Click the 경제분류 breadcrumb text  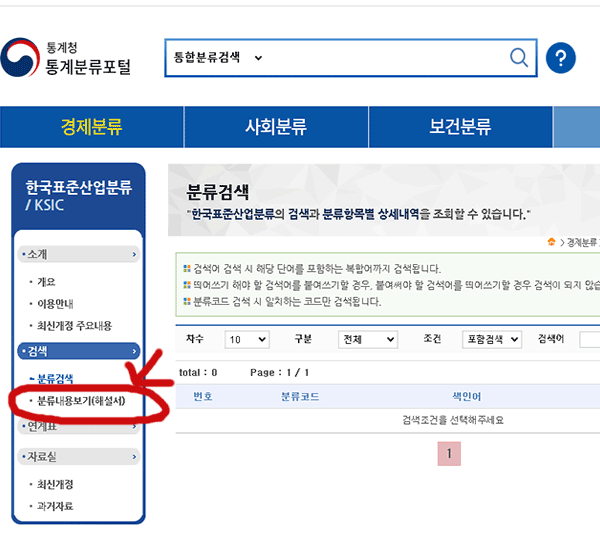581,242
